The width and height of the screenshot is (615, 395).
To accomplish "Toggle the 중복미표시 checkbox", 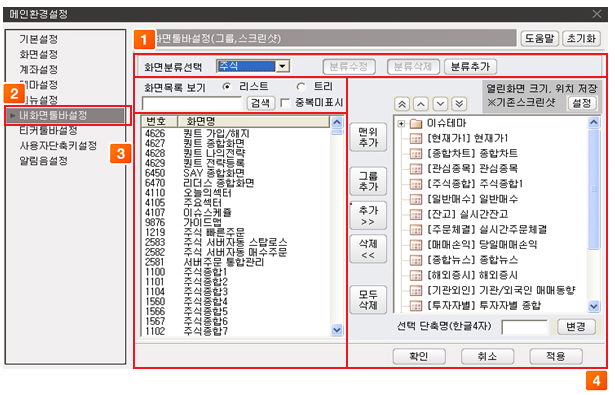I will (285, 103).
